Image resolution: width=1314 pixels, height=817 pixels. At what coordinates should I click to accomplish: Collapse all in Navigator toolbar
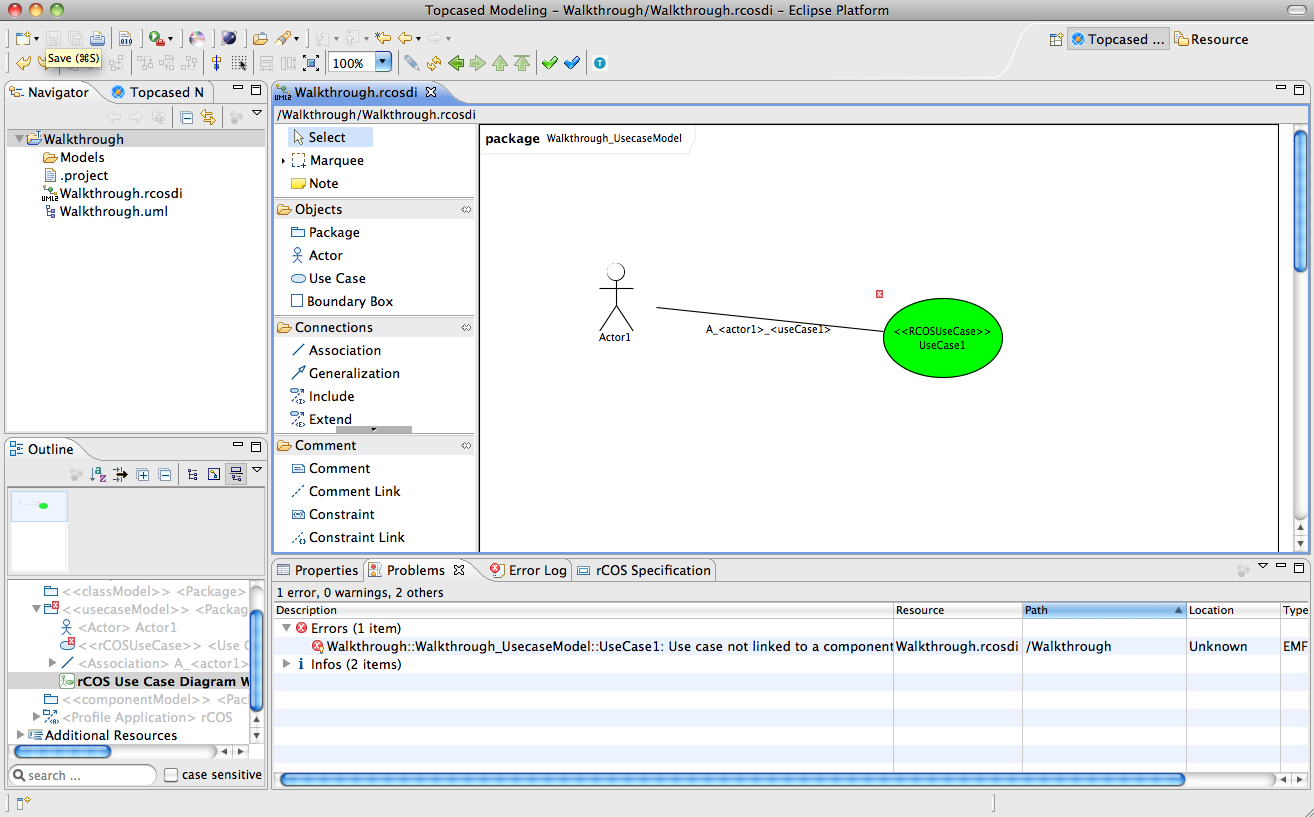click(186, 117)
